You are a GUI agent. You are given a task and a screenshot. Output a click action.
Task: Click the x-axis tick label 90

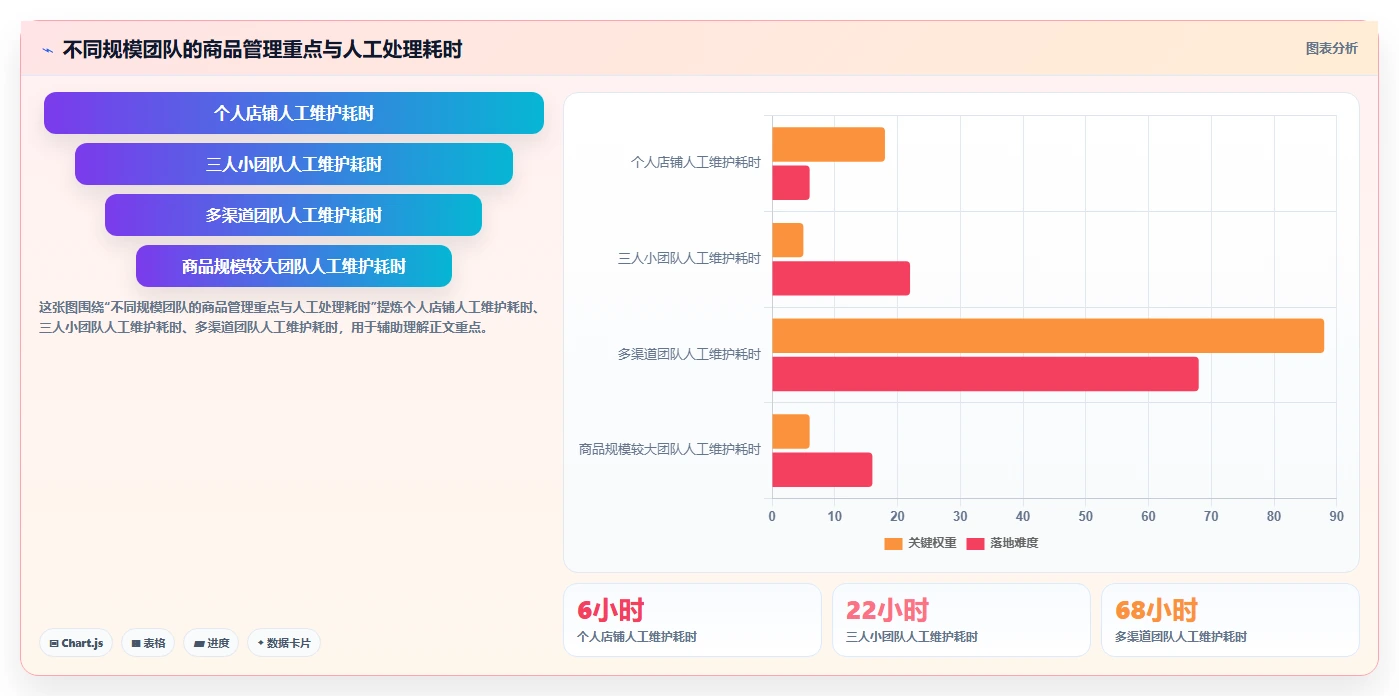tap(1336, 517)
